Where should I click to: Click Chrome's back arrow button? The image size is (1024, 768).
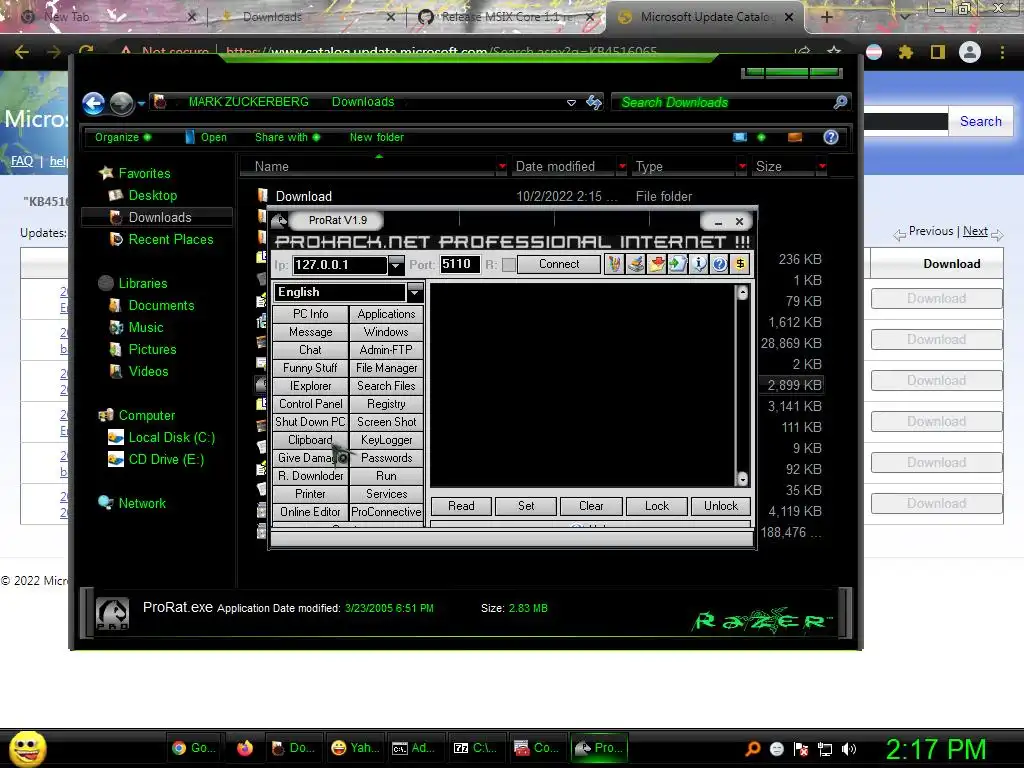[x=22, y=52]
